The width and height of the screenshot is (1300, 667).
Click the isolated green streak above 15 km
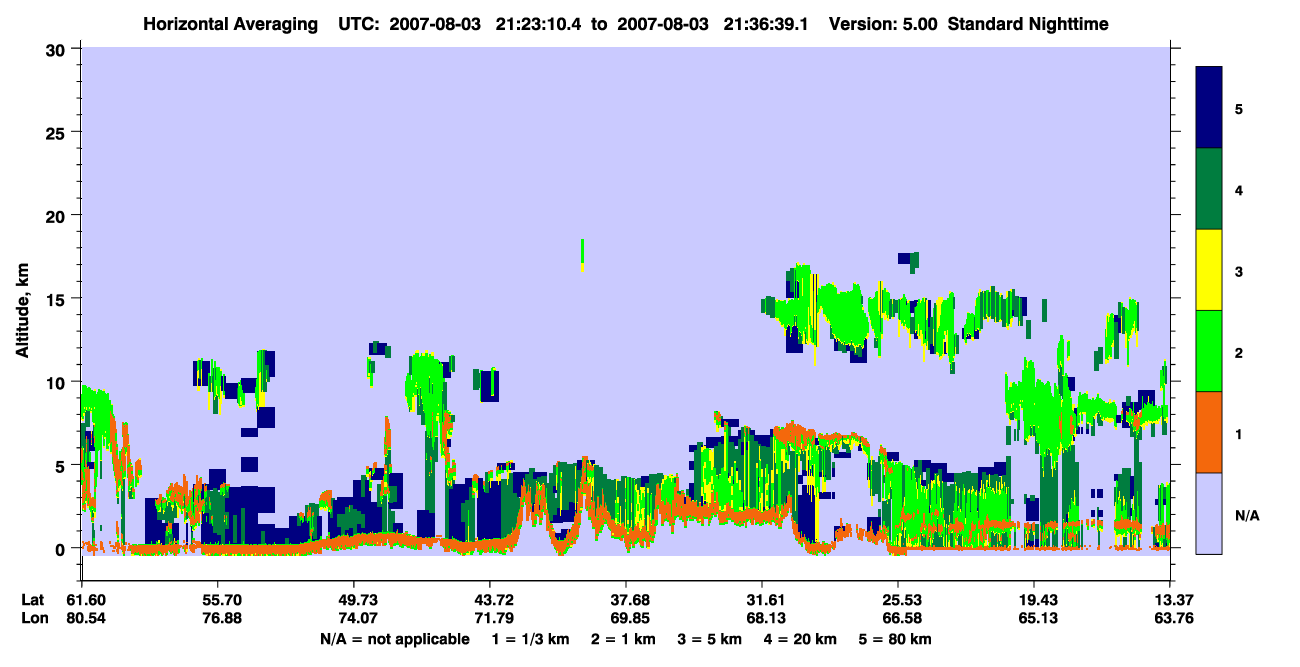coord(582,254)
